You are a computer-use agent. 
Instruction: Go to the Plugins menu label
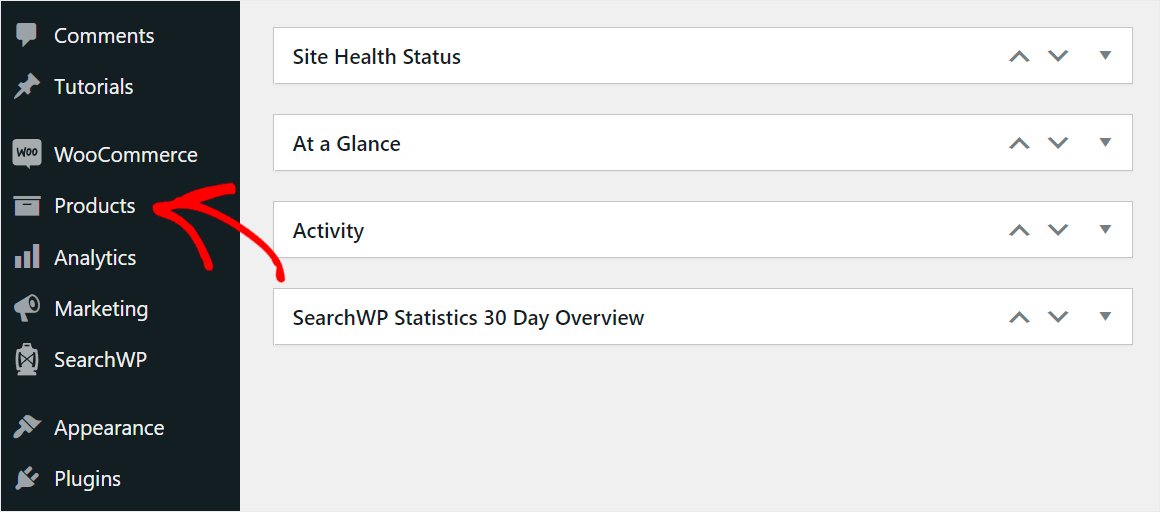coord(87,479)
